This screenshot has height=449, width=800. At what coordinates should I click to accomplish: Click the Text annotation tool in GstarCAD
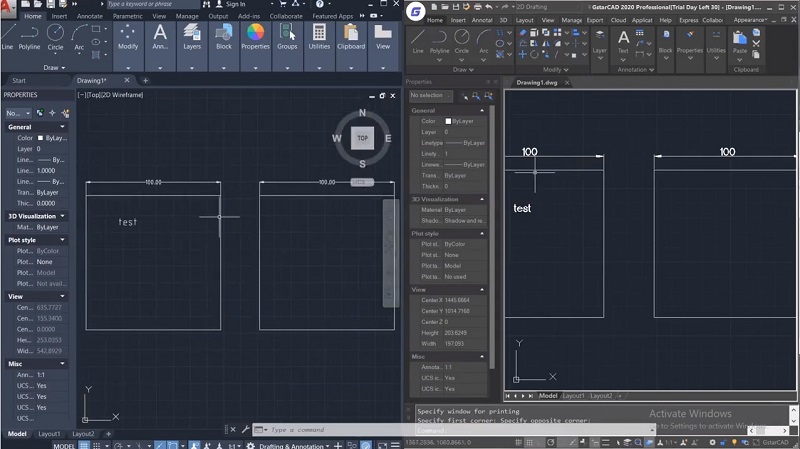click(624, 38)
